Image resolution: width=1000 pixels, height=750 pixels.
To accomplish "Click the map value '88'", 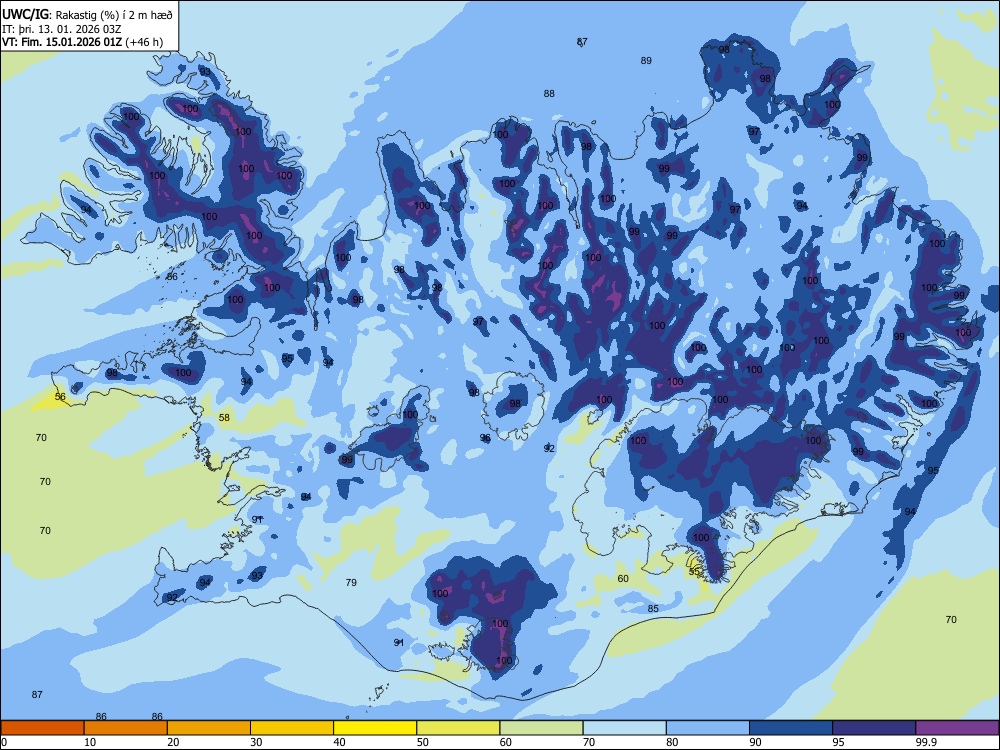I will (x=549, y=93).
